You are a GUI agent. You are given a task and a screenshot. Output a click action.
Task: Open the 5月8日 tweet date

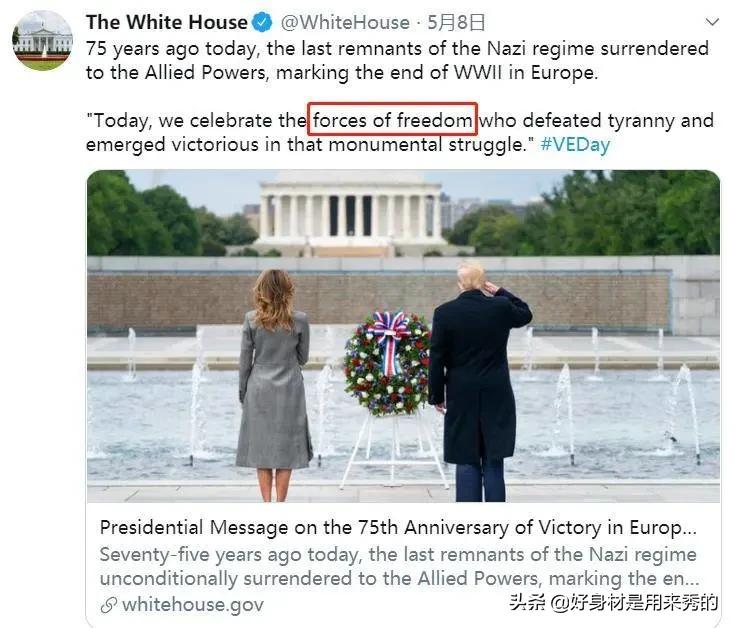(456, 22)
